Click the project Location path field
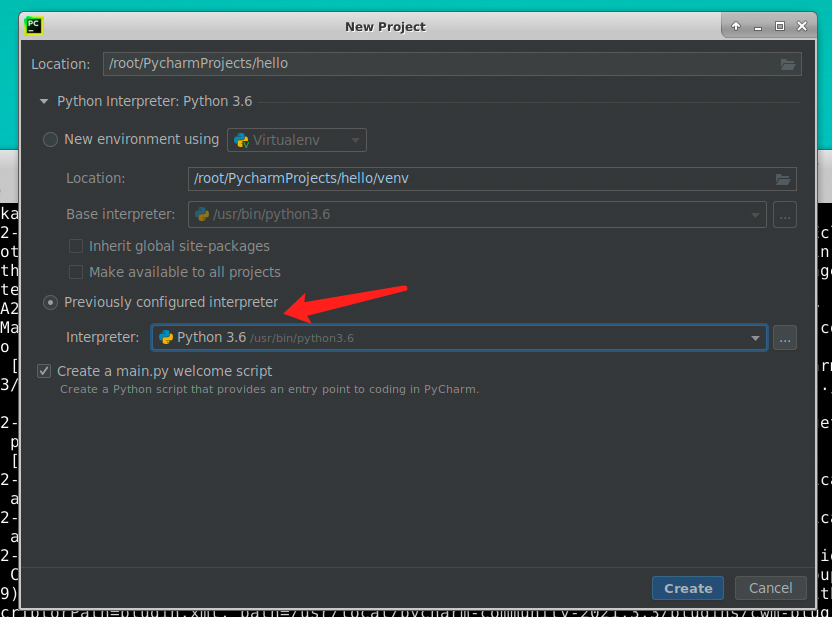Image resolution: width=832 pixels, height=617 pixels. (x=452, y=64)
